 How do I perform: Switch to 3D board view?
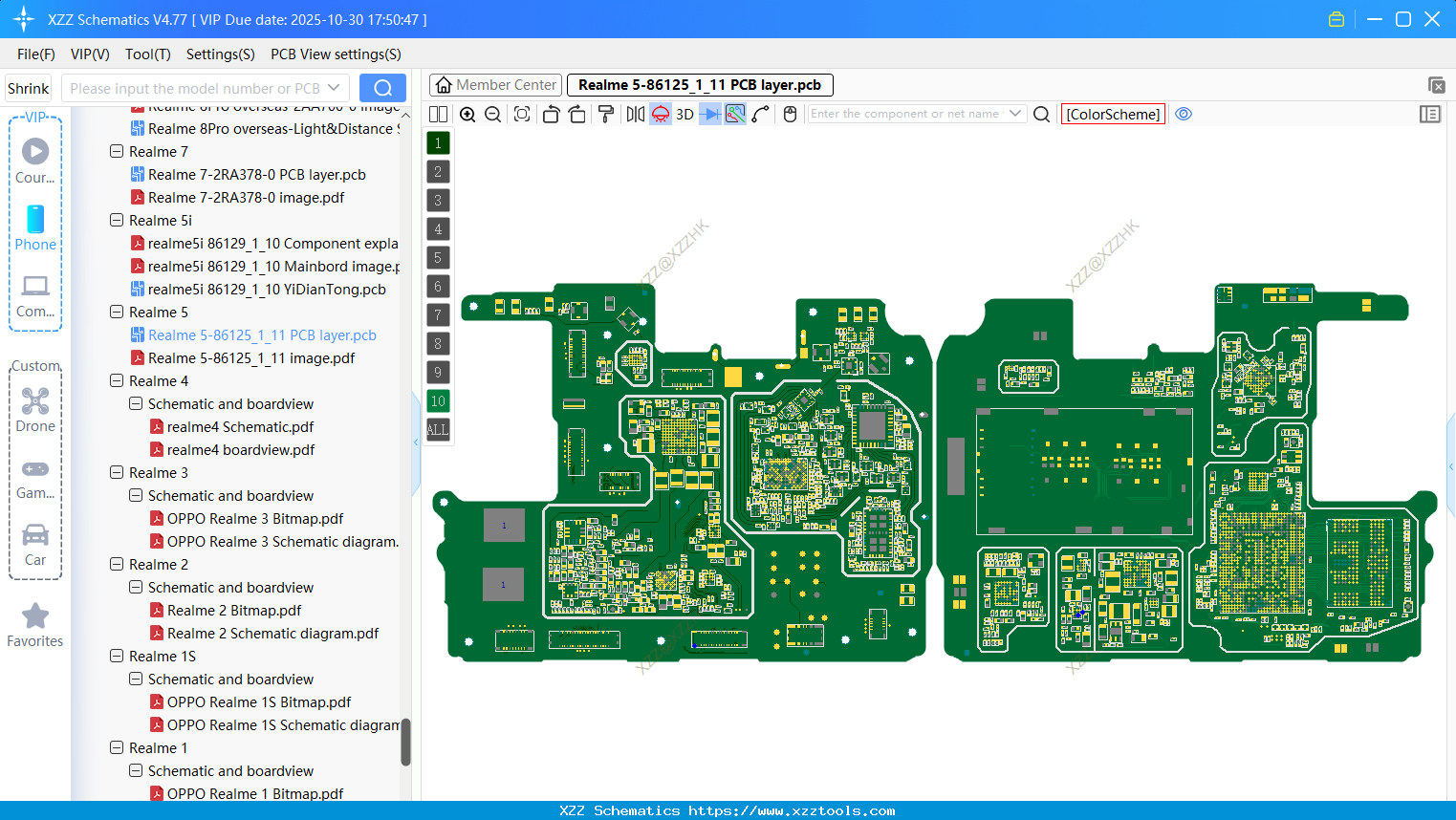[683, 114]
